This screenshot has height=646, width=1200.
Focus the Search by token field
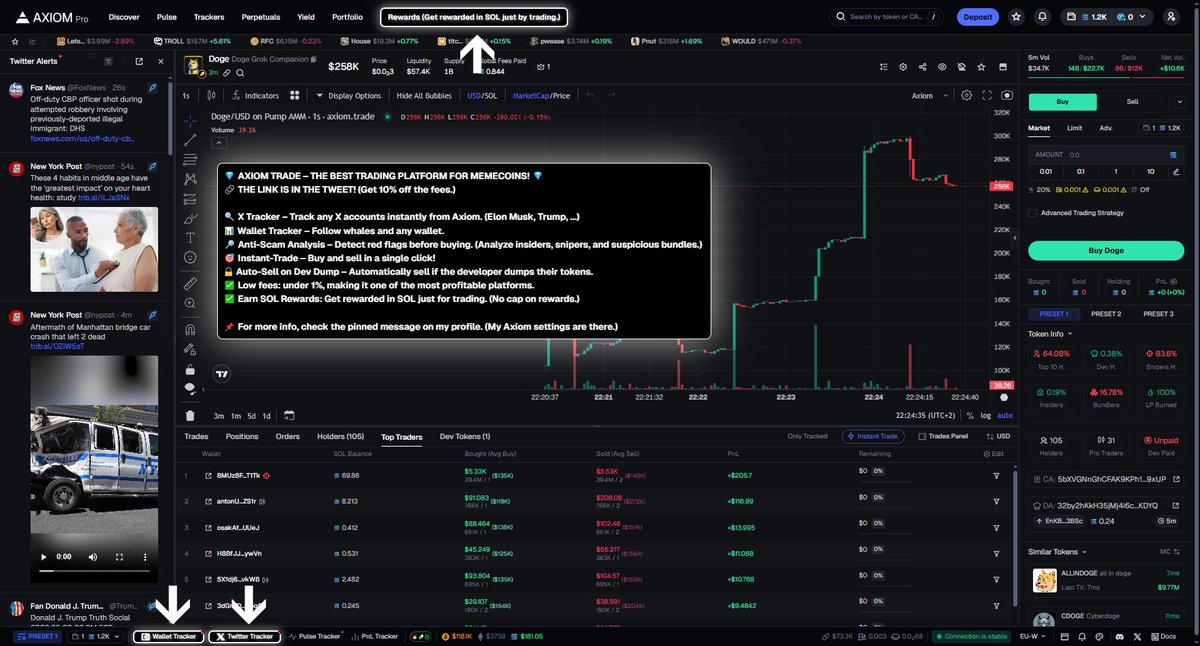tap(887, 17)
